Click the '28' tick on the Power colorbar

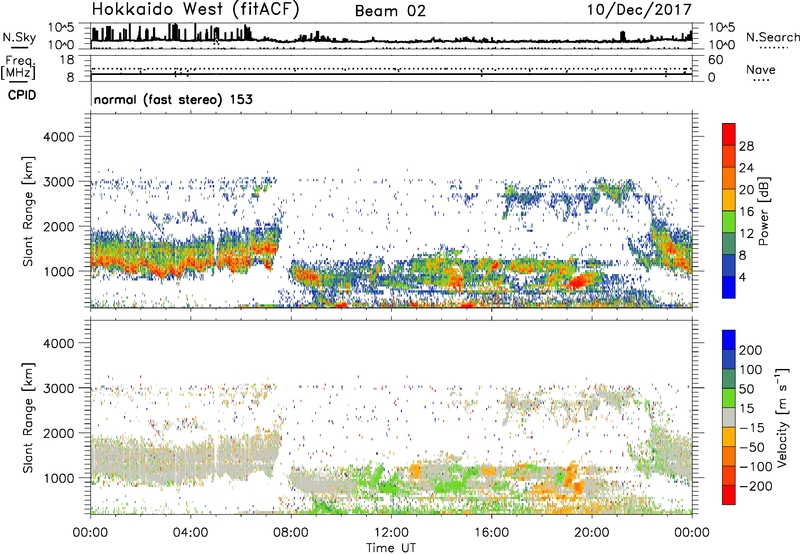(746, 146)
